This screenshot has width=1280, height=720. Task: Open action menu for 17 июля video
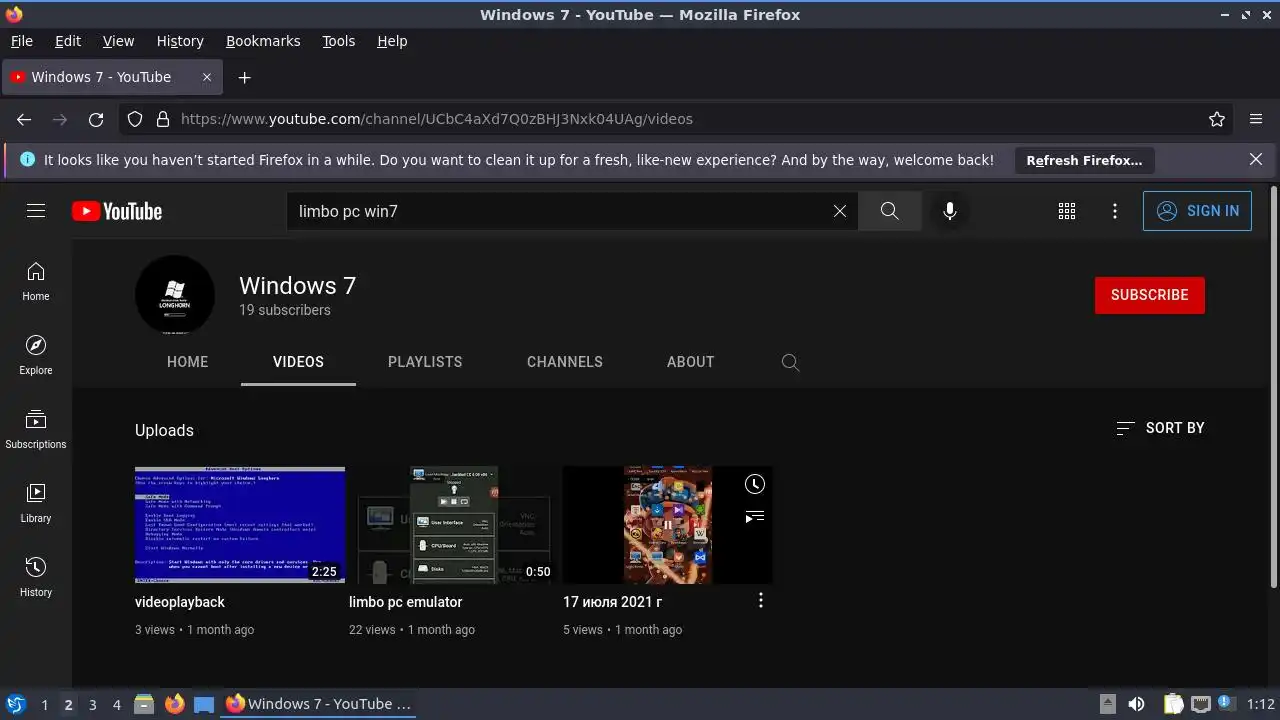(761, 600)
